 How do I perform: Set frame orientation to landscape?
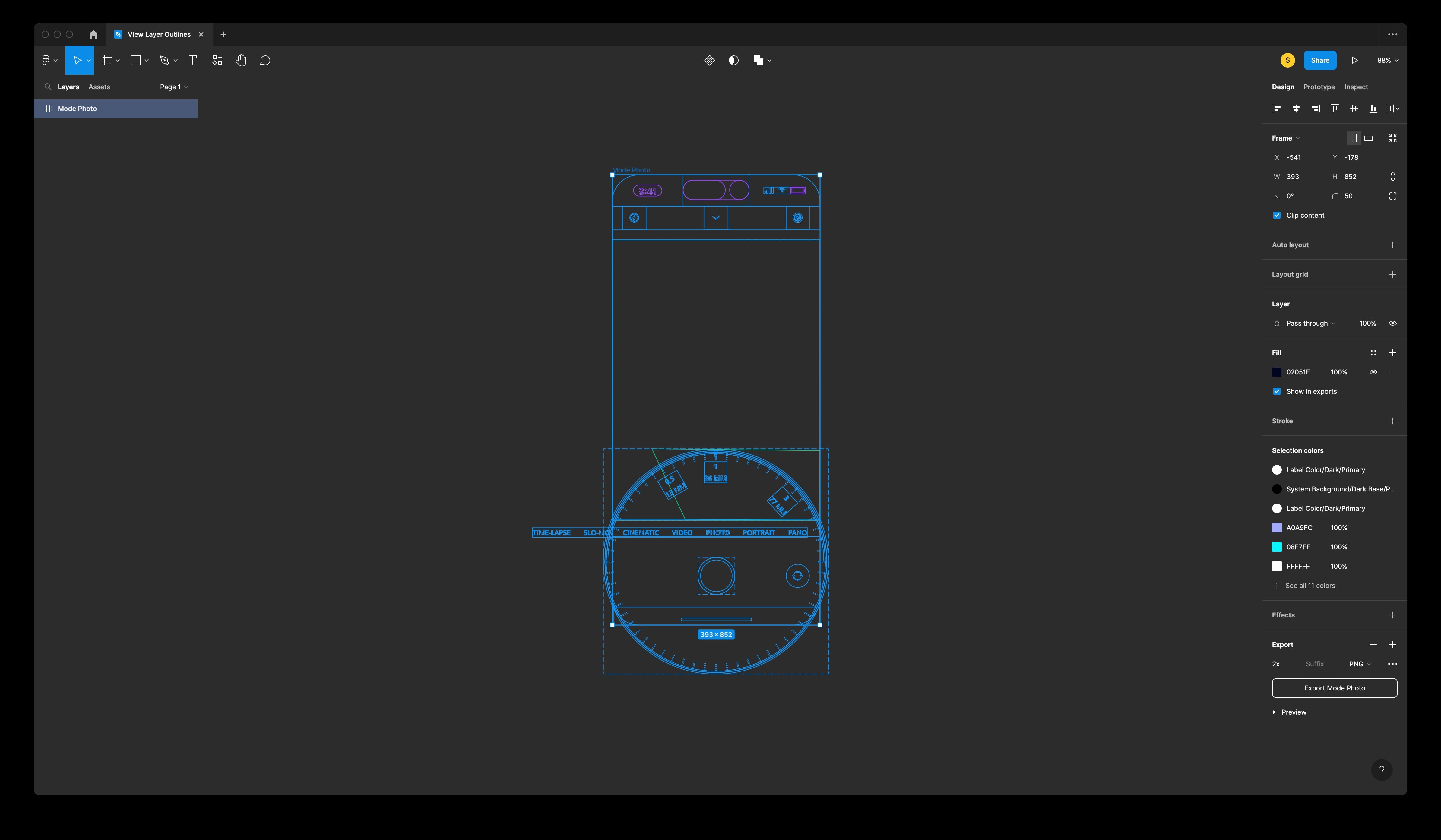1368,138
